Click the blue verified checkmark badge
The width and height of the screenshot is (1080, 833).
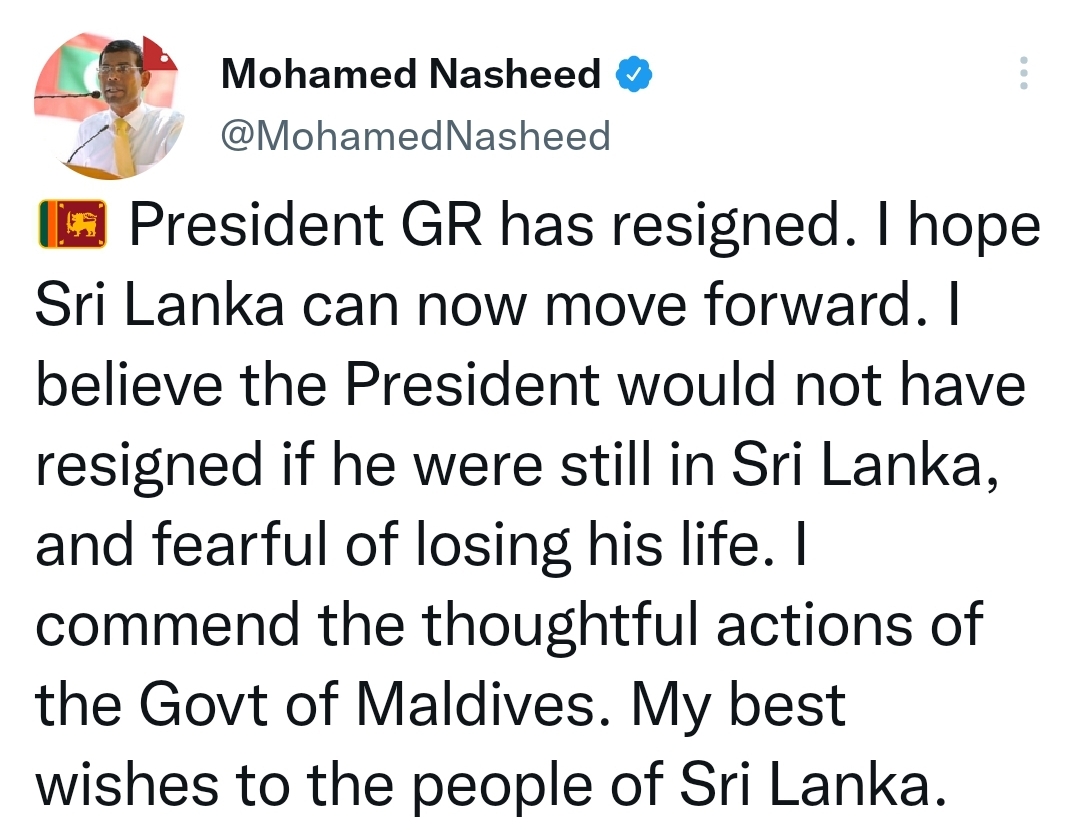tap(634, 74)
